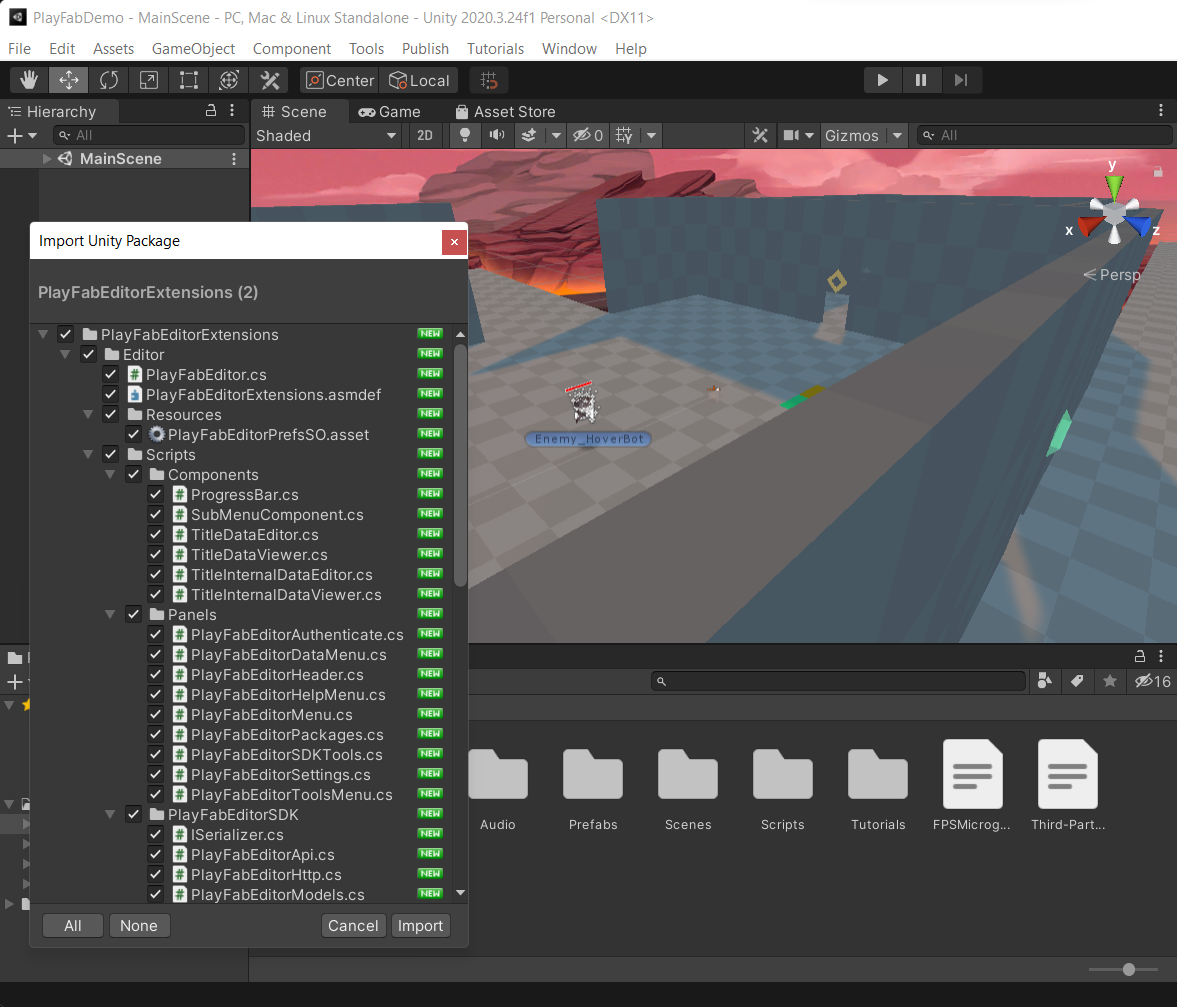Toggle scene lighting bulb icon
1177x1007 pixels.
tap(465, 135)
